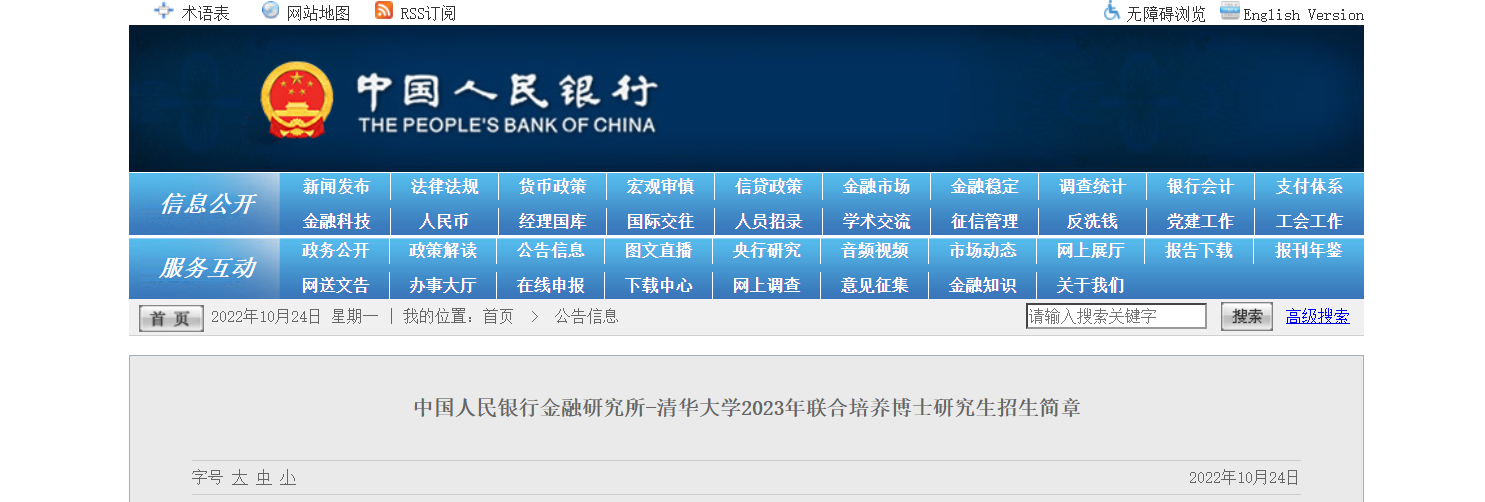Open 金融科技 menu item
The height and width of the screenshot is (502, 1485).
[x=336, y=221]
